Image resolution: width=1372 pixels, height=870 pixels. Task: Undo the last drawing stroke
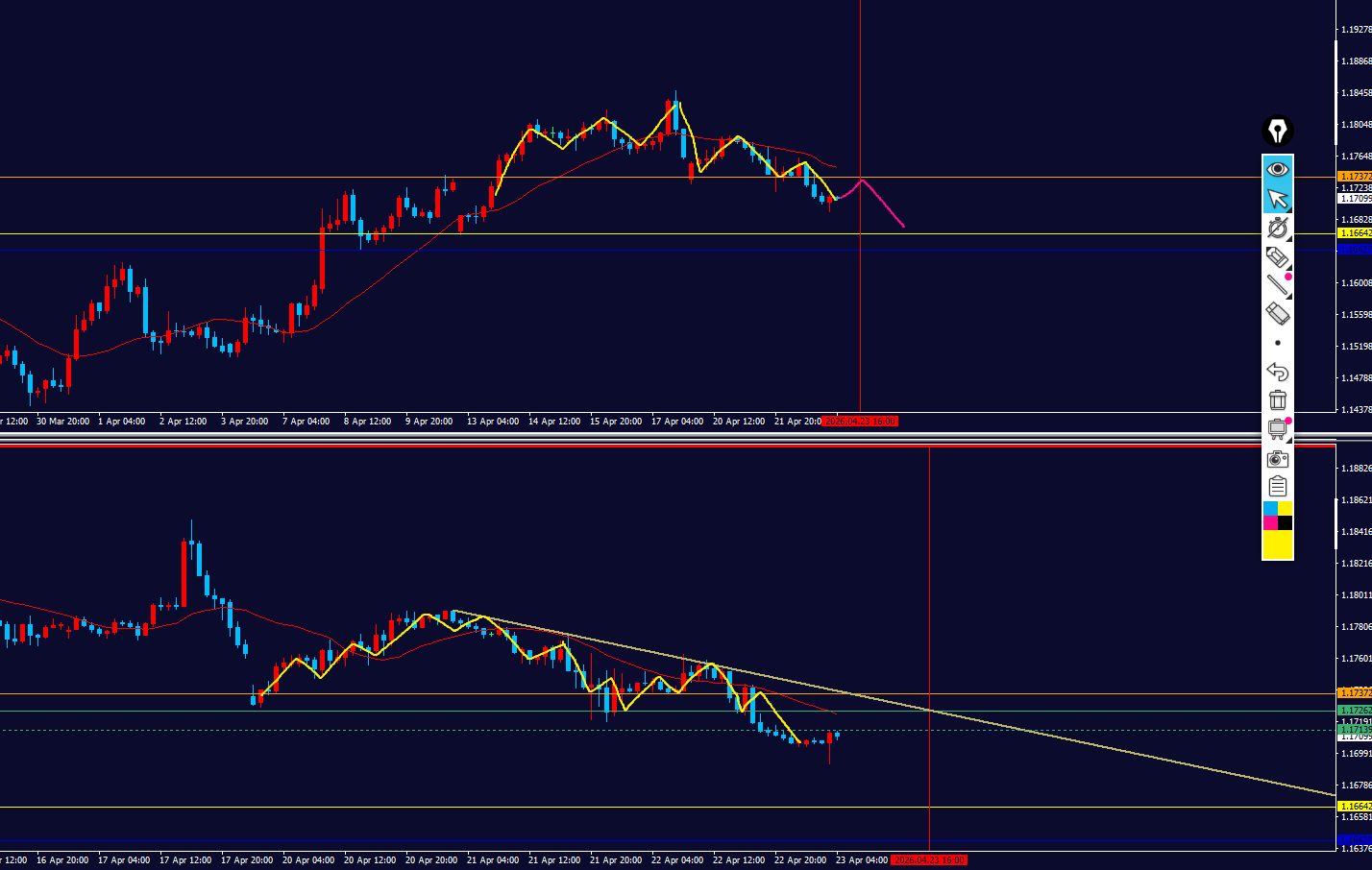pyautogui.click(x=1277, y=372)
